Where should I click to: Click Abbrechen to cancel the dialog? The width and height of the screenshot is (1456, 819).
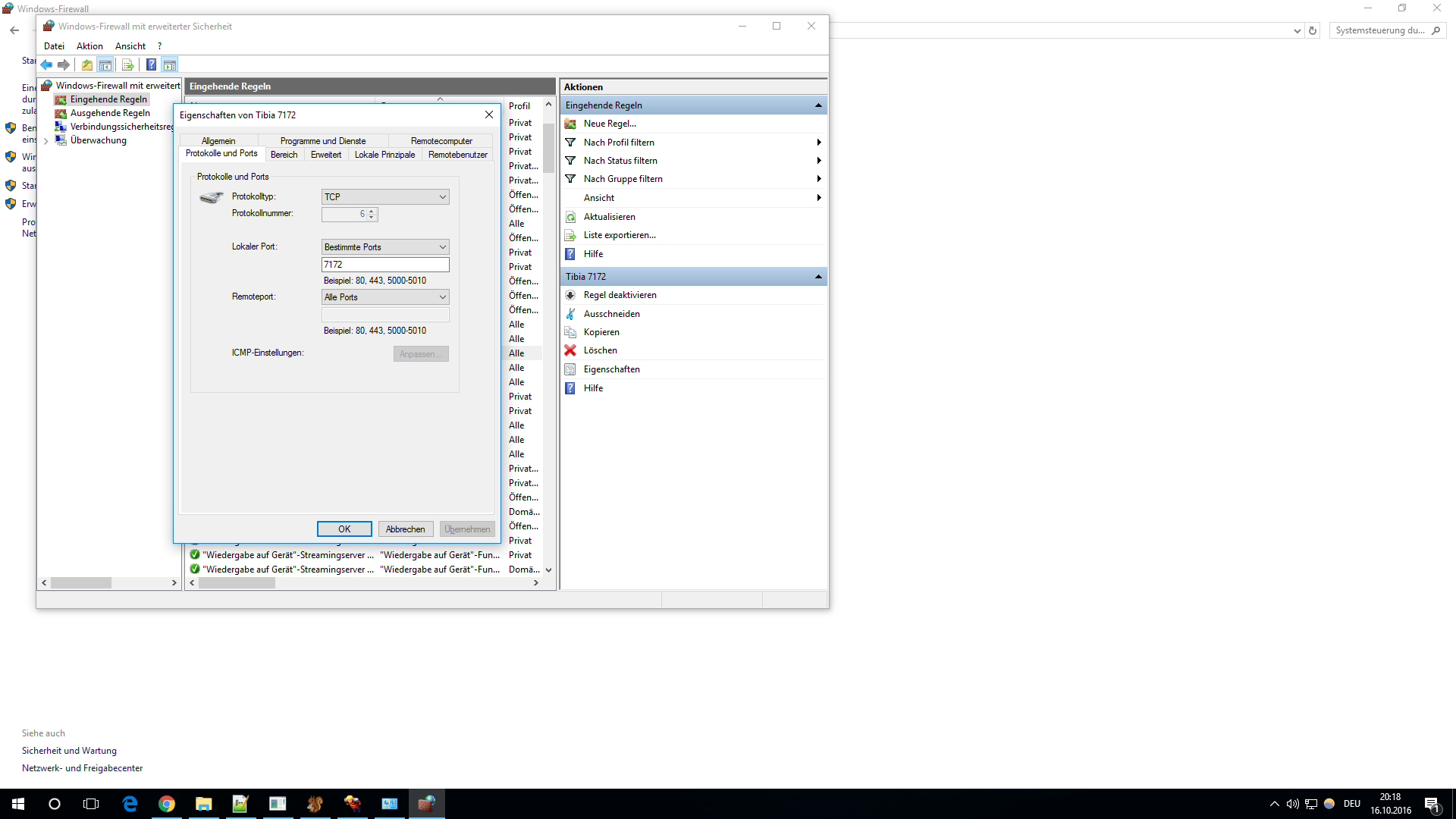(x=406, y=529)
